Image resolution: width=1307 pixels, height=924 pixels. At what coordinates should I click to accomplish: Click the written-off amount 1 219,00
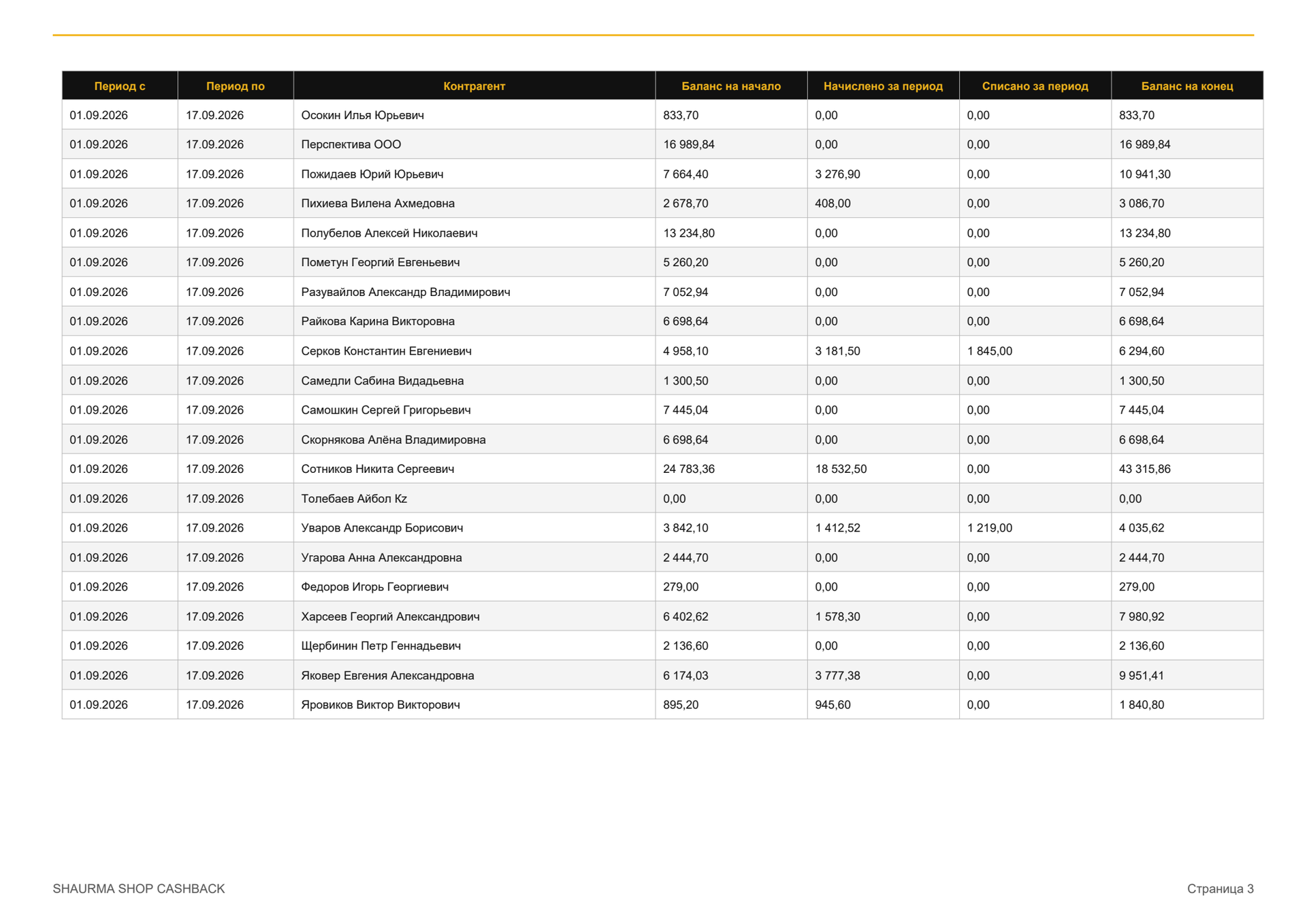coord(990,528)
